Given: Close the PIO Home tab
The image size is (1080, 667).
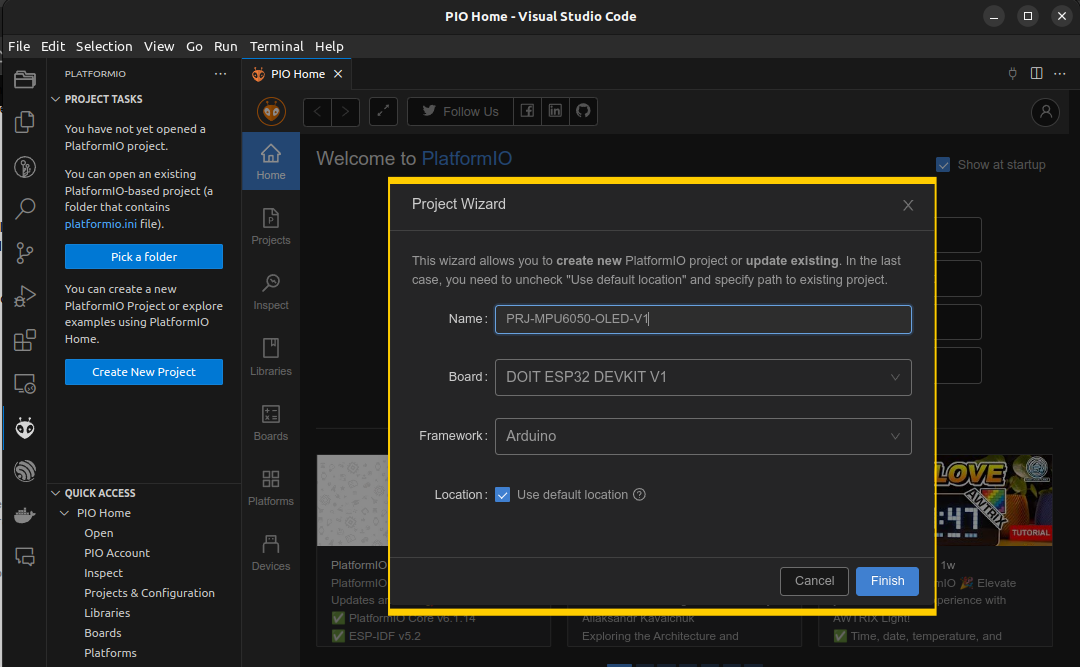Looking at the screenshot, I should pos(338,74).
